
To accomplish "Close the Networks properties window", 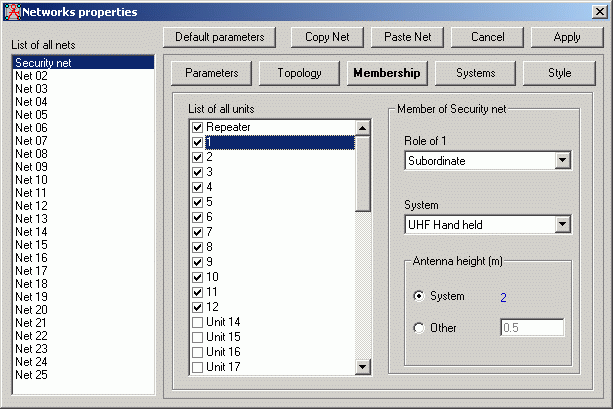I will pyautogui.click(x=598, y=12).
